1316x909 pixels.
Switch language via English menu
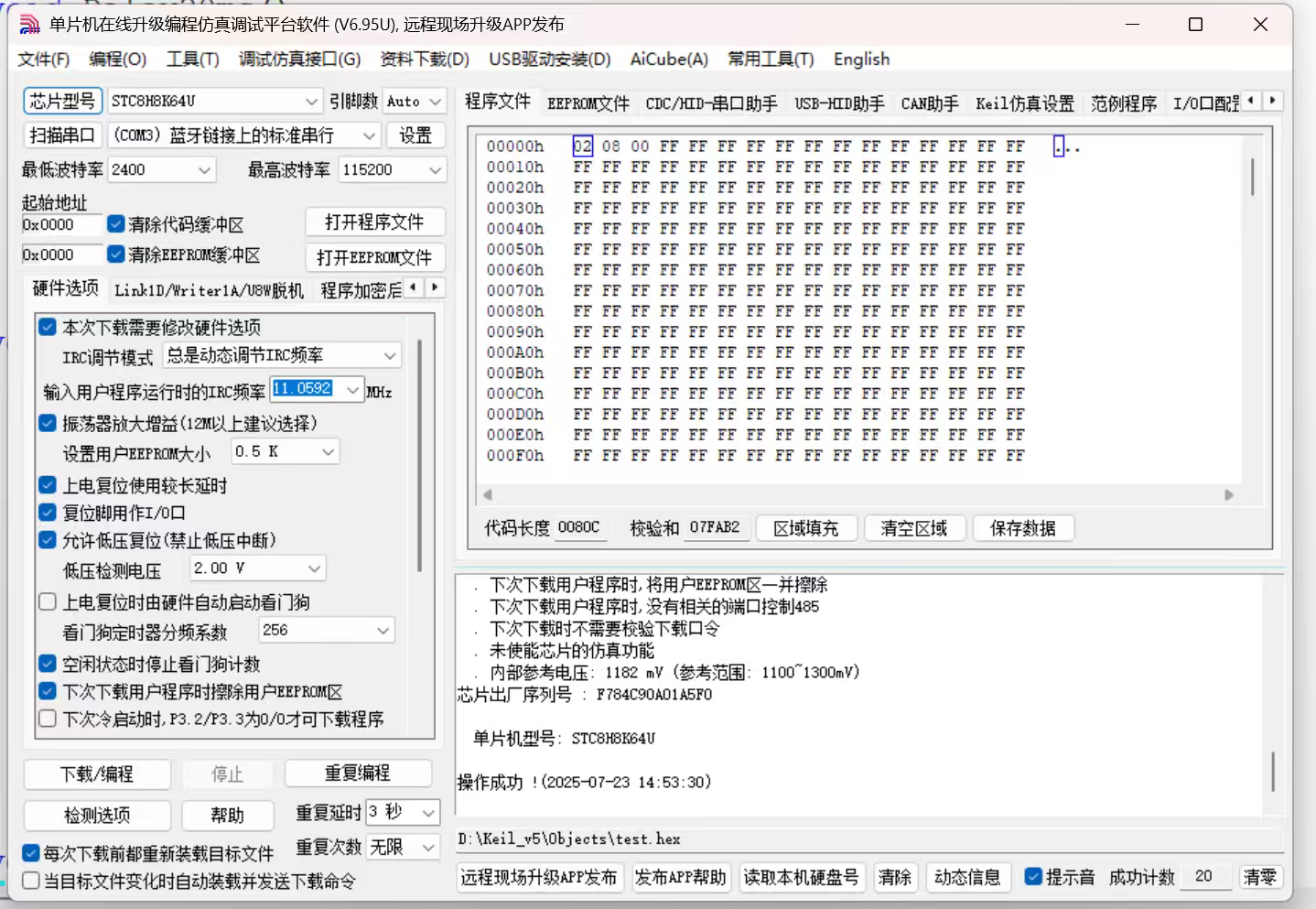(861, 60)
